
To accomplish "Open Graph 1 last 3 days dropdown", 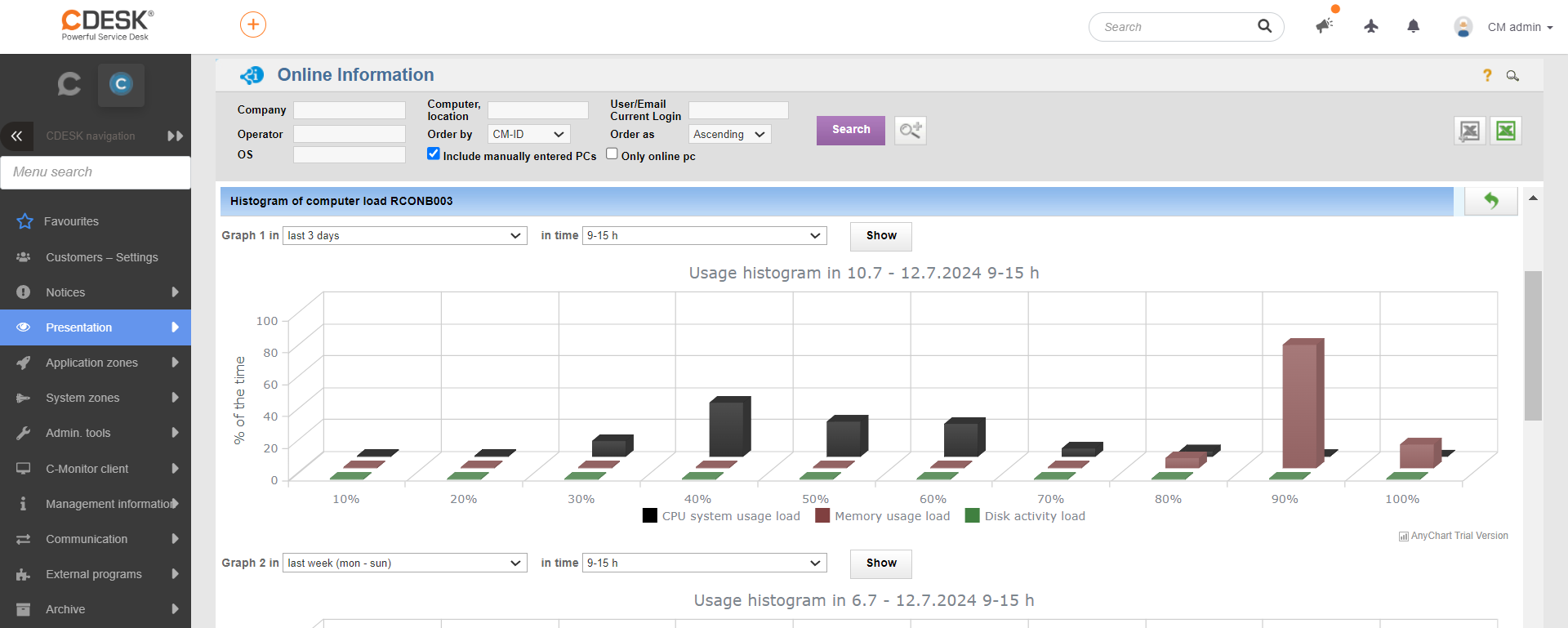I will pyautogui.click(x=405, y=235).
